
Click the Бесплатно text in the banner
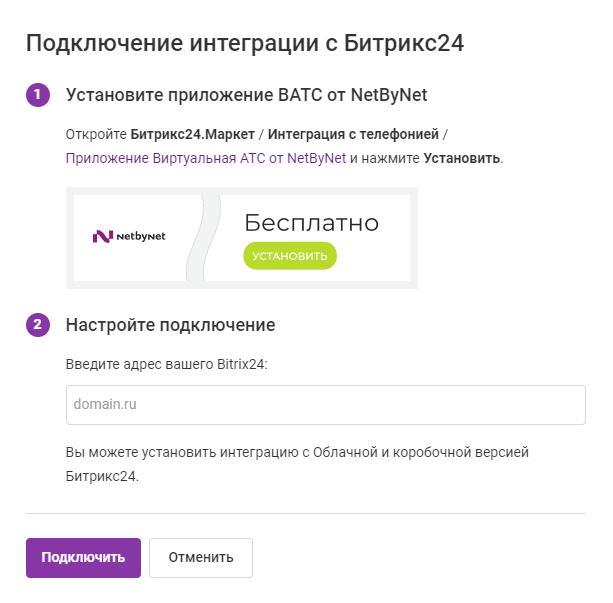(311, 223)
